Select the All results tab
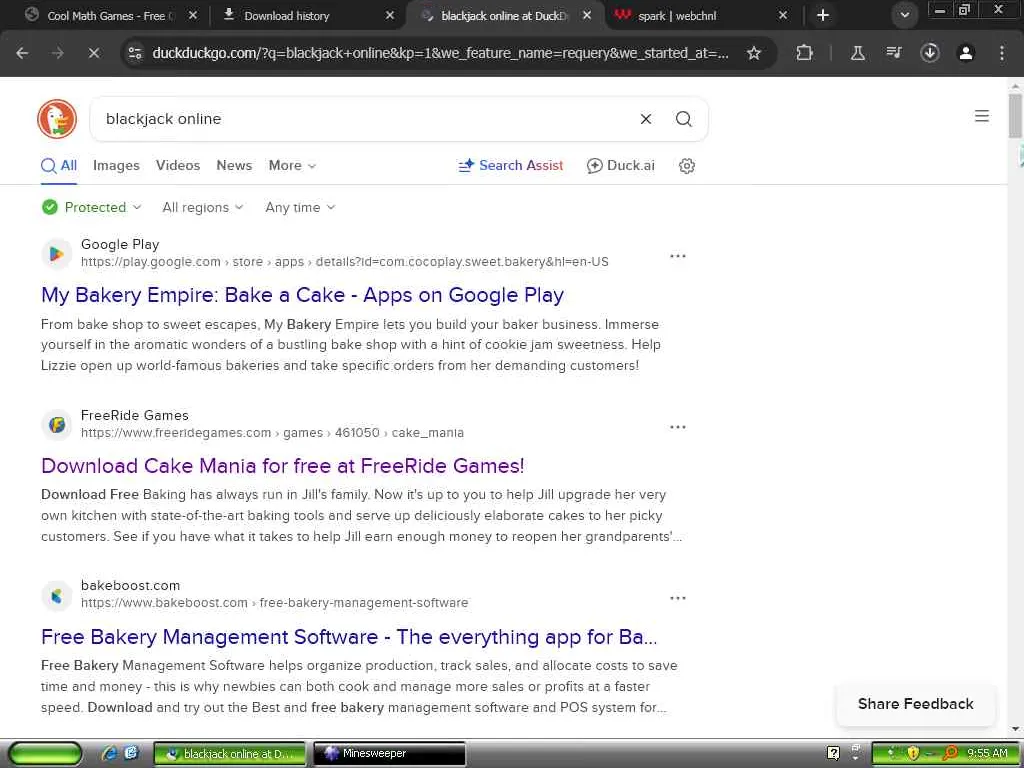Viewport: 1024px width, 768px height. pyautogui.click(x=59, y=166)
